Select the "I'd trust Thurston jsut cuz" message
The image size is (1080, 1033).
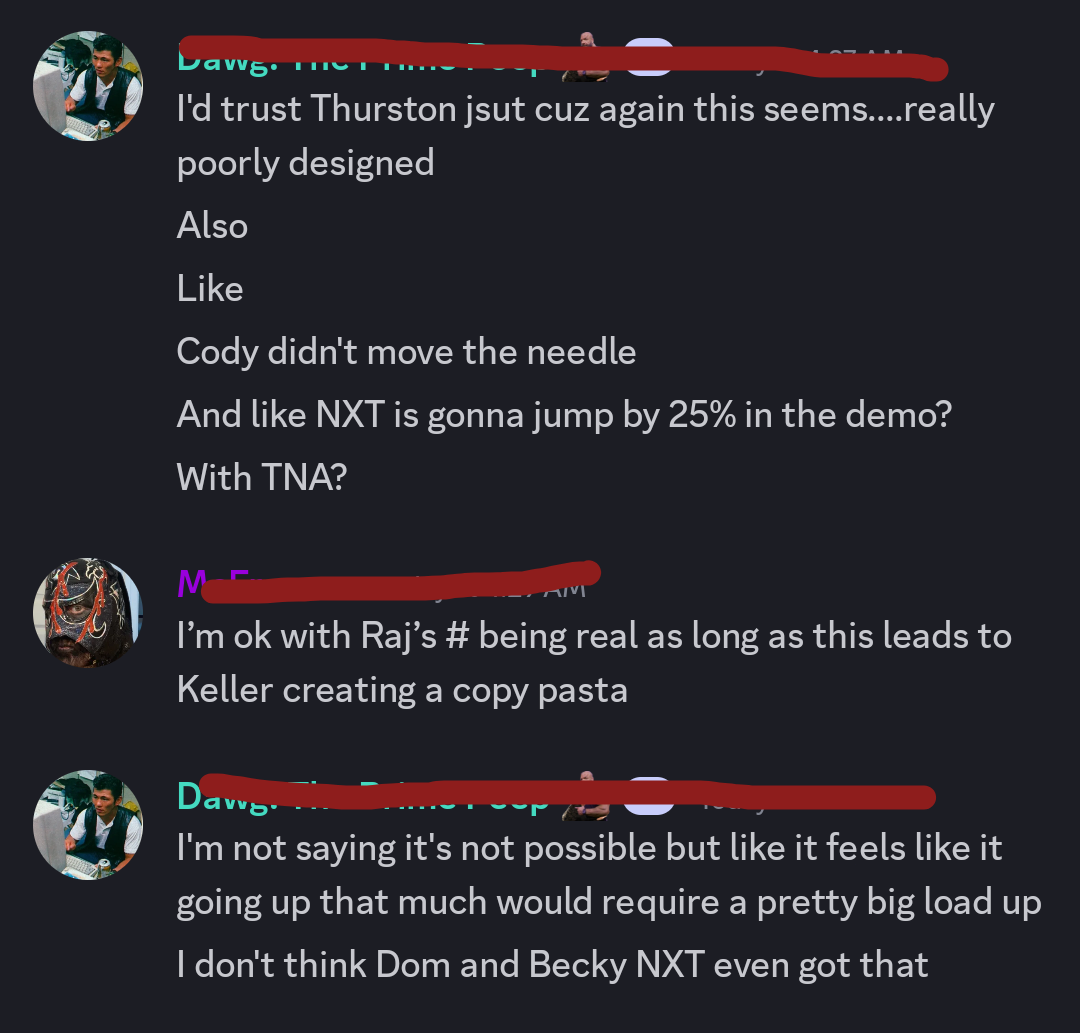[585, 136]
